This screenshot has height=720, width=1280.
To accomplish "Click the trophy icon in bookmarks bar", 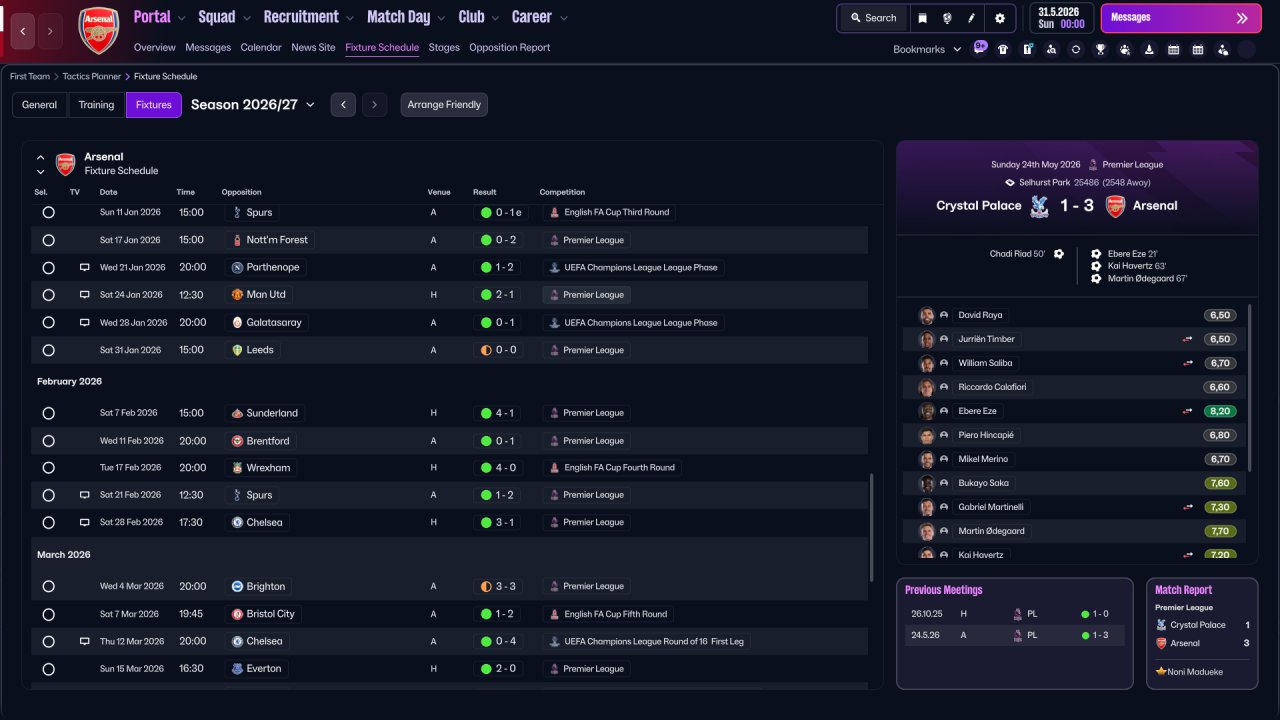I will click(1100, 49).
